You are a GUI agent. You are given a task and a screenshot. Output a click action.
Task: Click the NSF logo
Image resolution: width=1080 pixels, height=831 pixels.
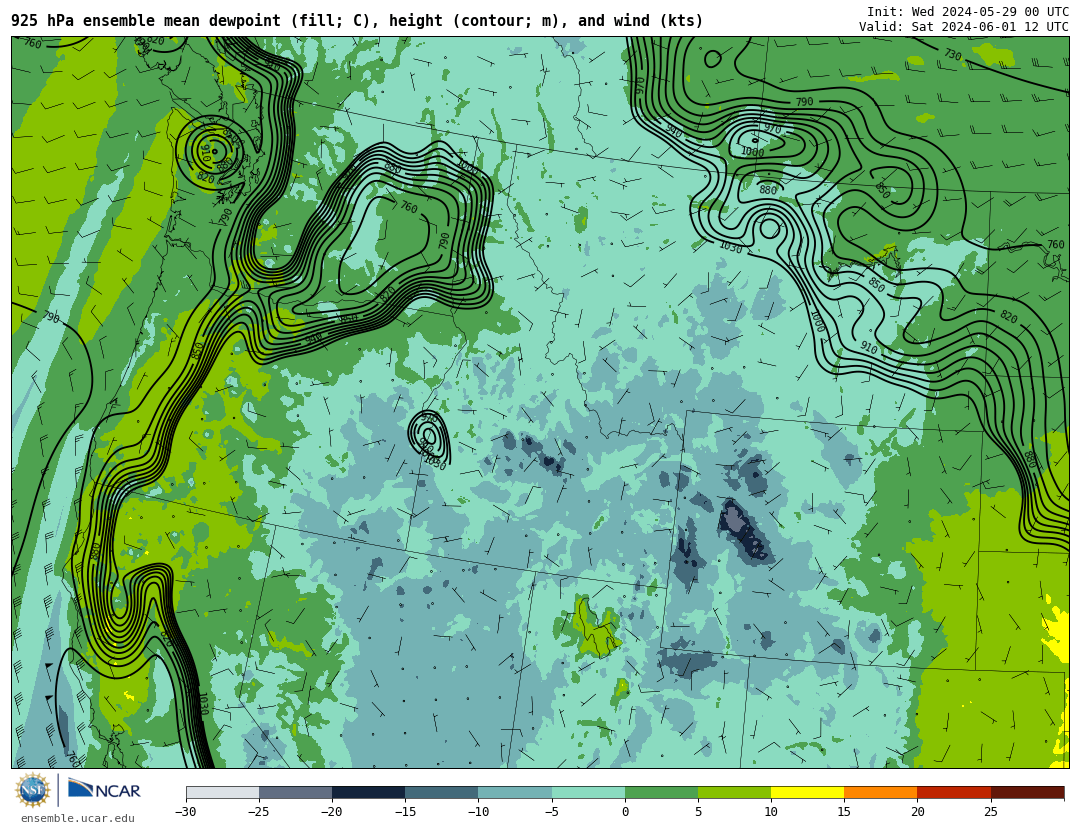(33, 790)
